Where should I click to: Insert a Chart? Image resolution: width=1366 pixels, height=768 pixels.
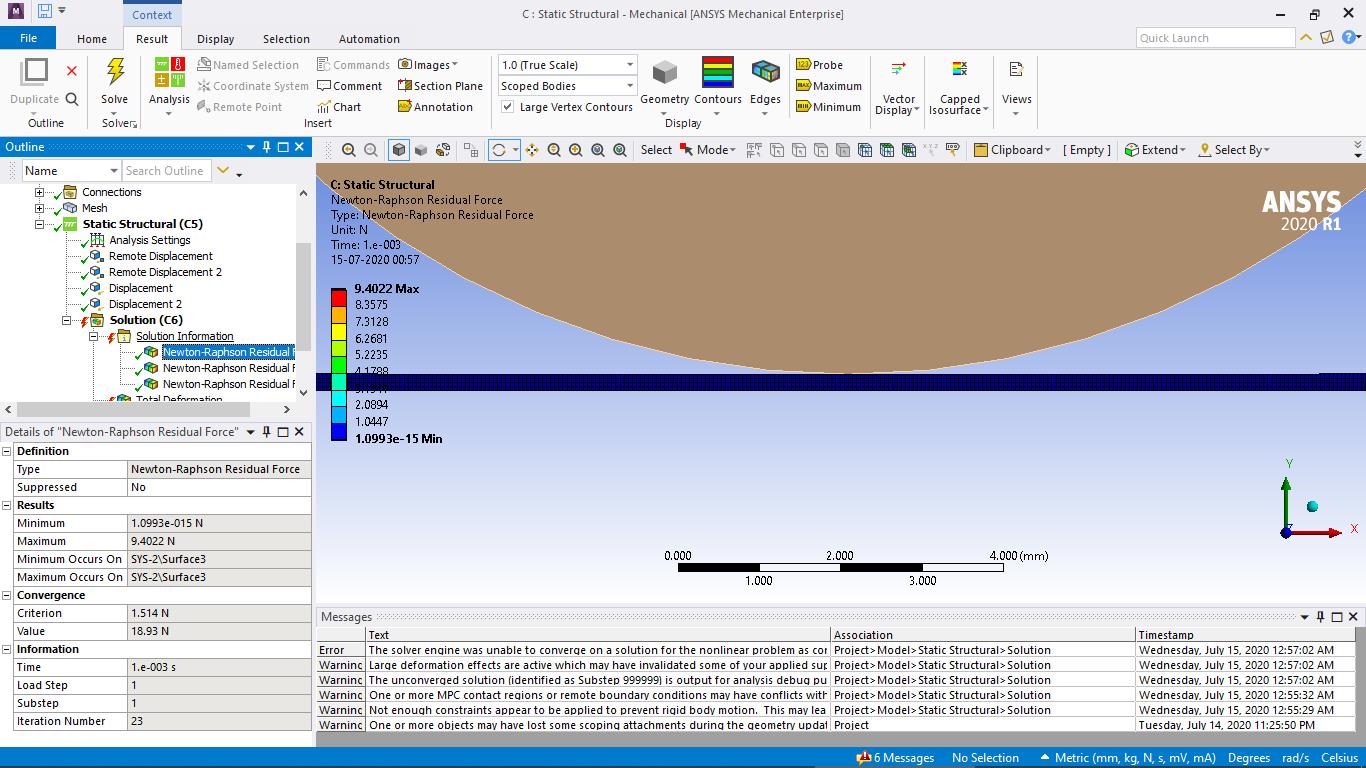tap(339, 107)
